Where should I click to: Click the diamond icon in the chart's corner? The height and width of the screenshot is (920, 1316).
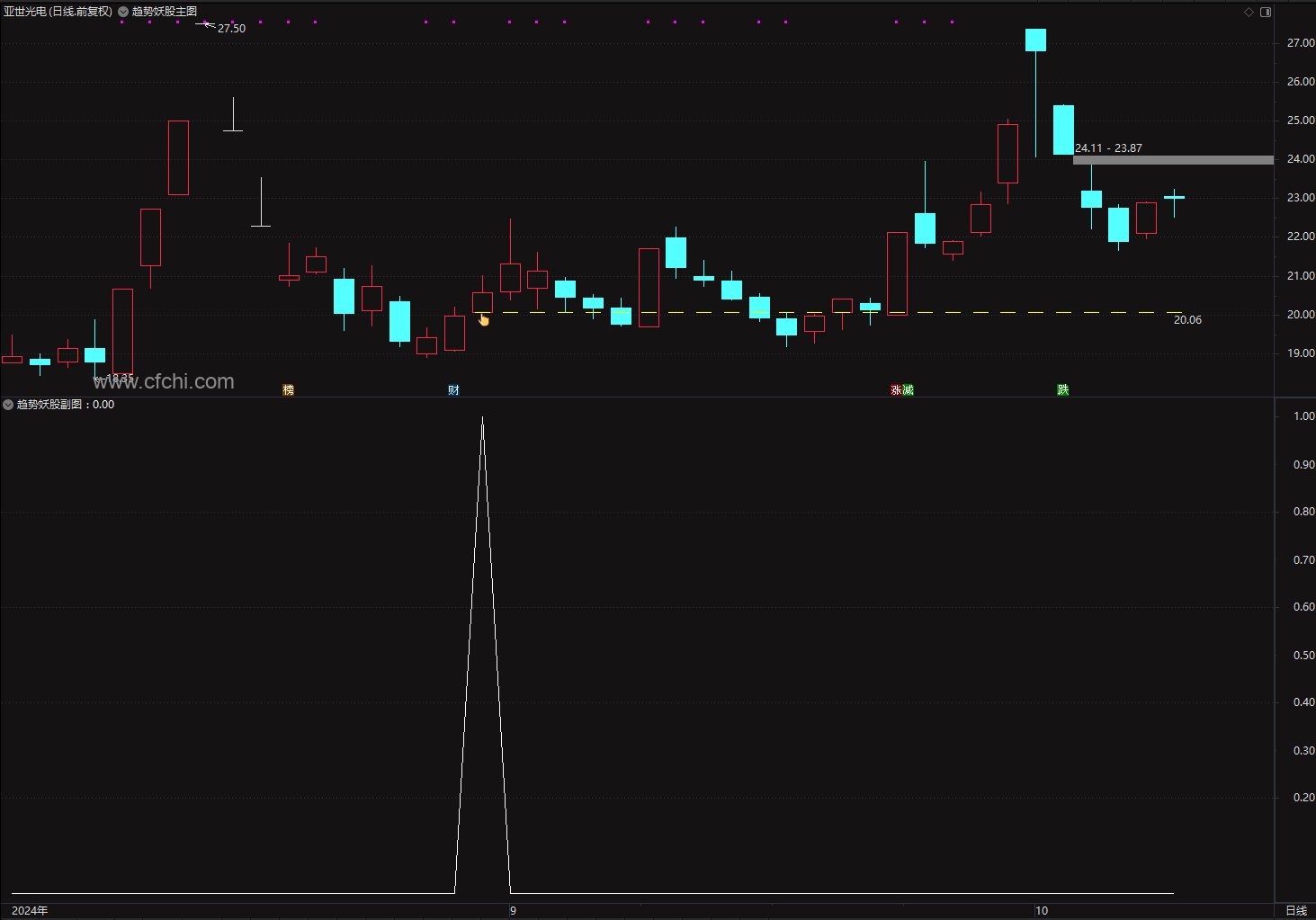(1249, 12)
